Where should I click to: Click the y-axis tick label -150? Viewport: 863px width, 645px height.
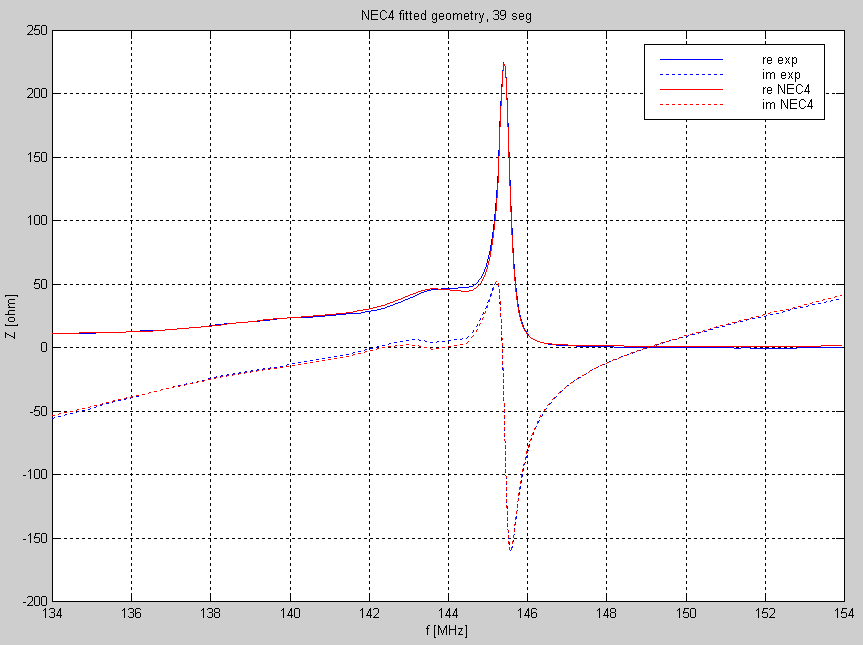tap(35, 538)
